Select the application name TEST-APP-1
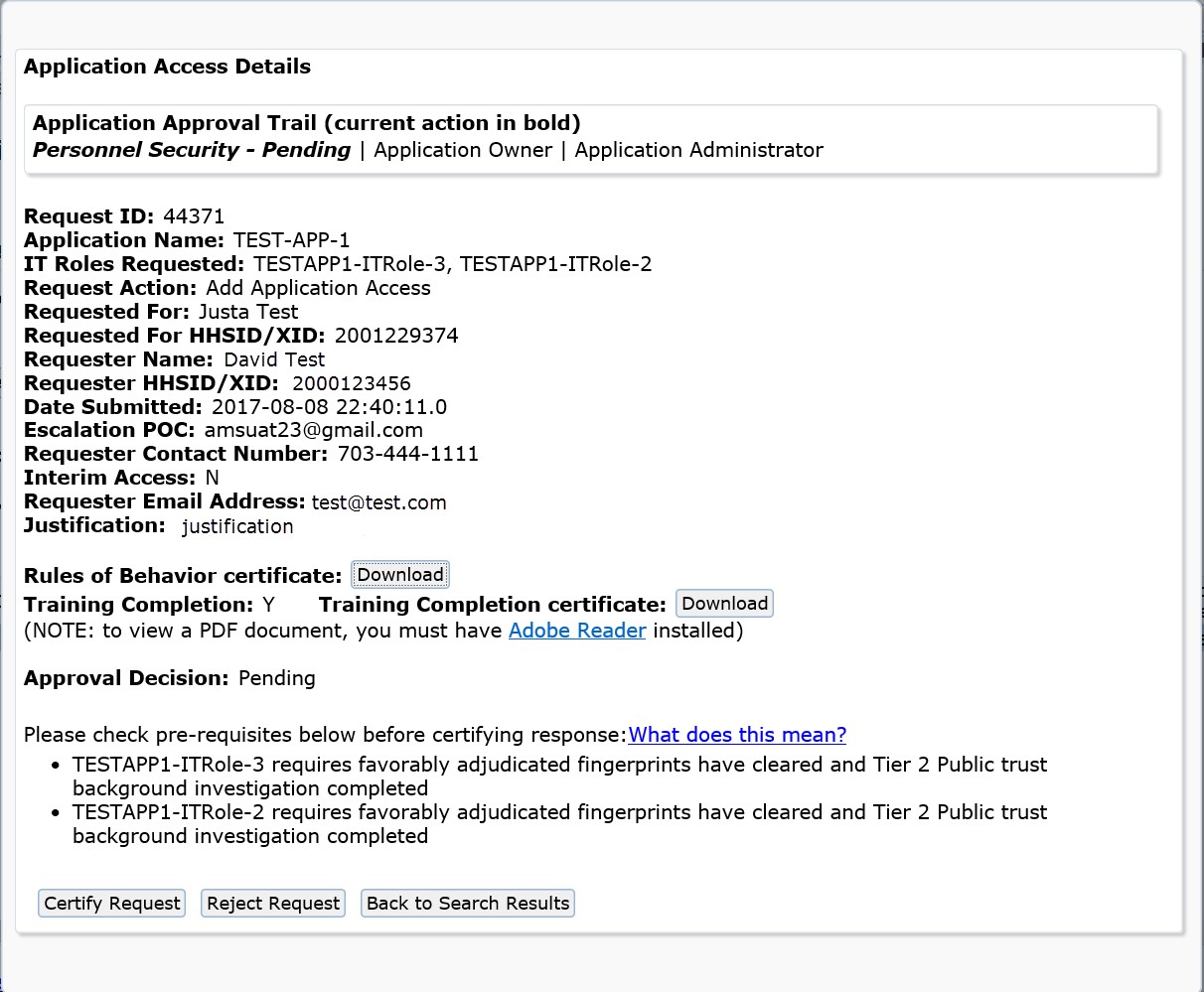 (291, 240)
